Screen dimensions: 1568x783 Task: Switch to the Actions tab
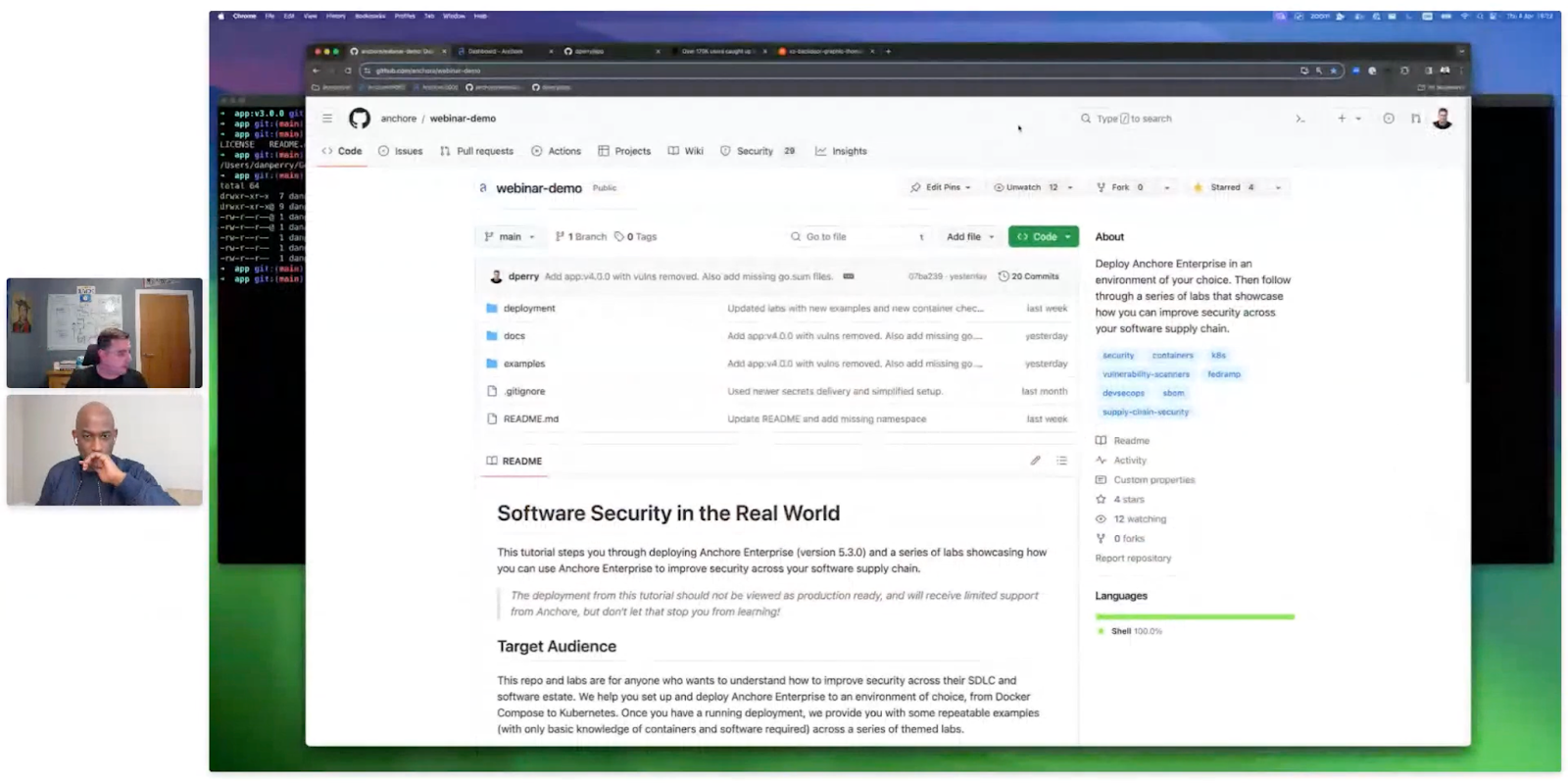[x=557, y=151]
